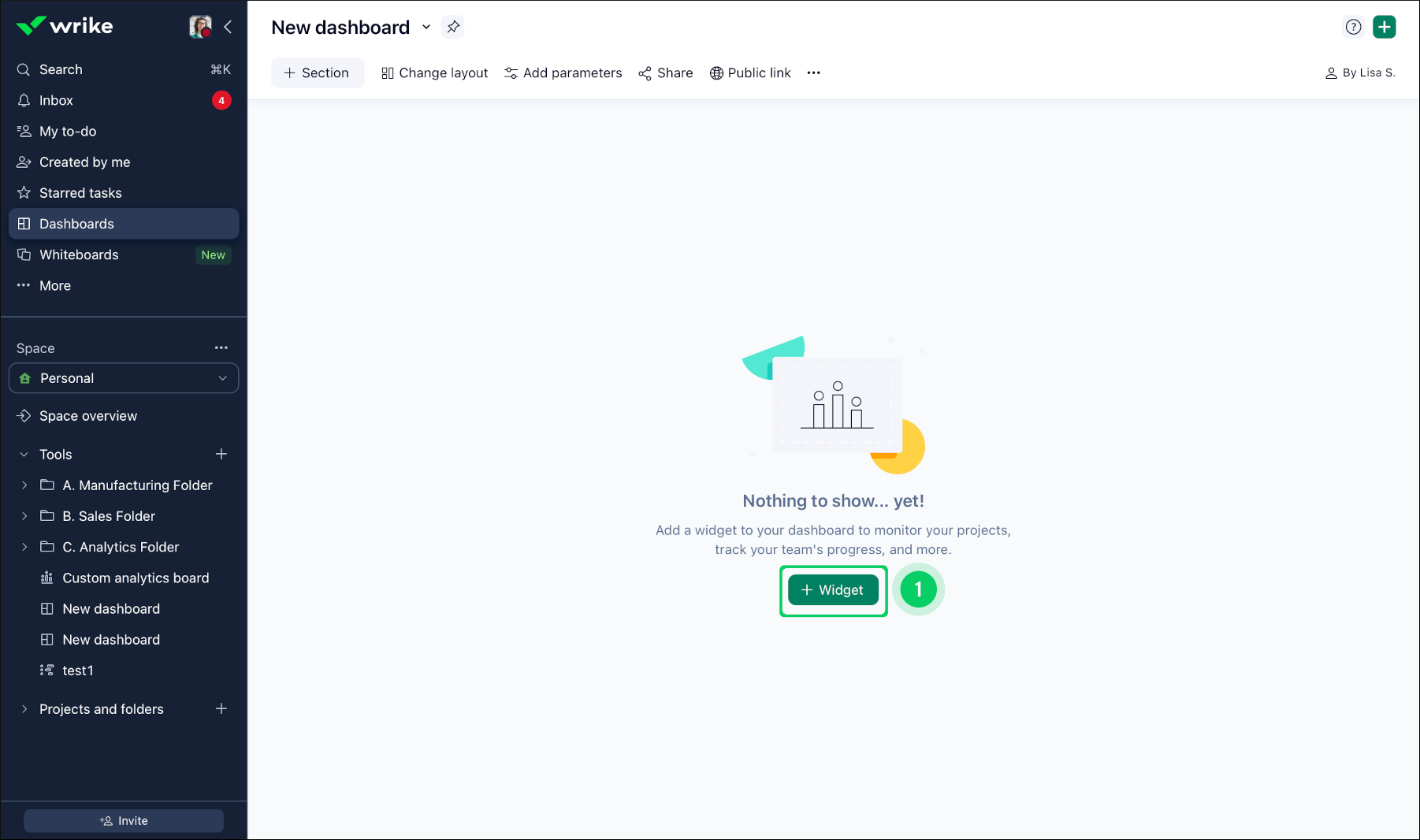Add a new item with Tools plus icon

[x=221, y=454]
